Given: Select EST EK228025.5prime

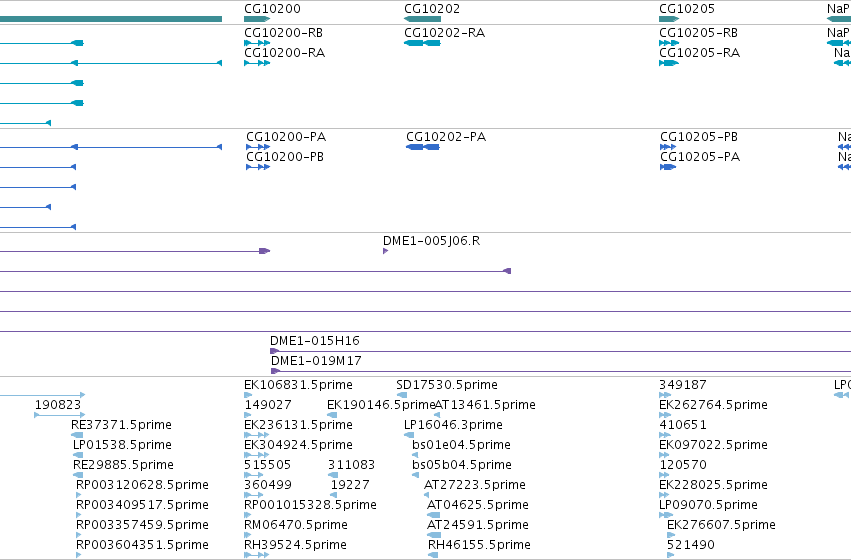Looking at the screenshot, I should click(x=713, y=485).
